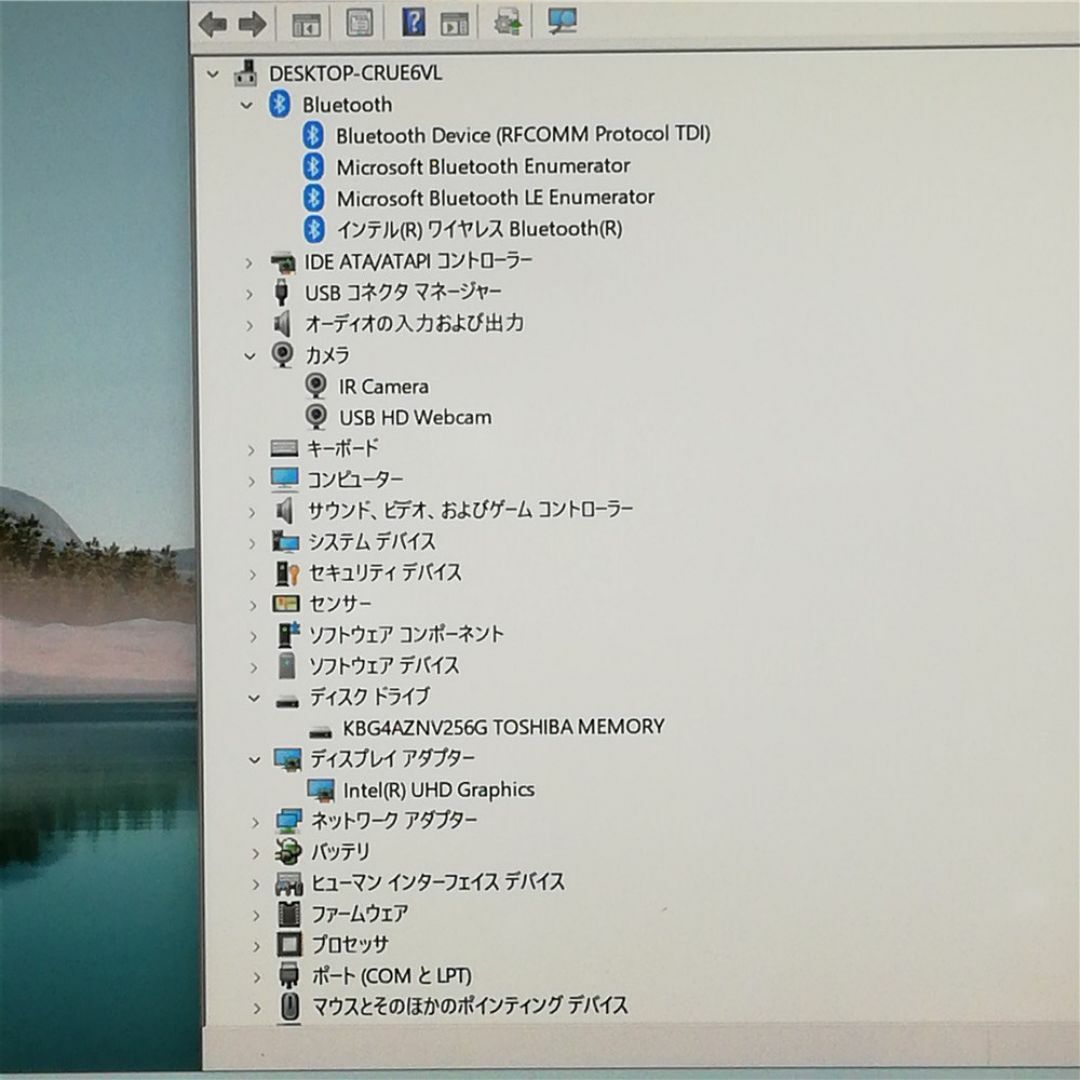Click the DESKTOP-CRUE6VL computer icon
1080x1080 pixels.
tap(245, 73)
